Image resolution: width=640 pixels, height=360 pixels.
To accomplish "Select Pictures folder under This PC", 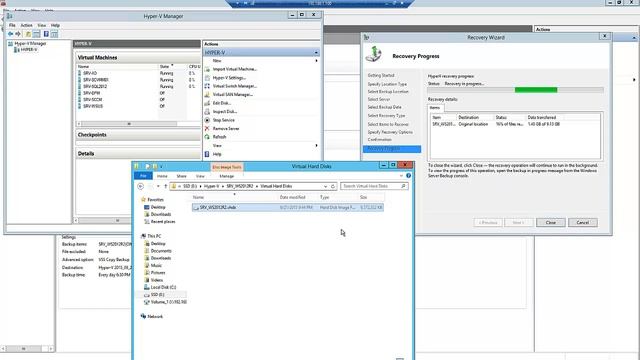I will tap(158, 273).
